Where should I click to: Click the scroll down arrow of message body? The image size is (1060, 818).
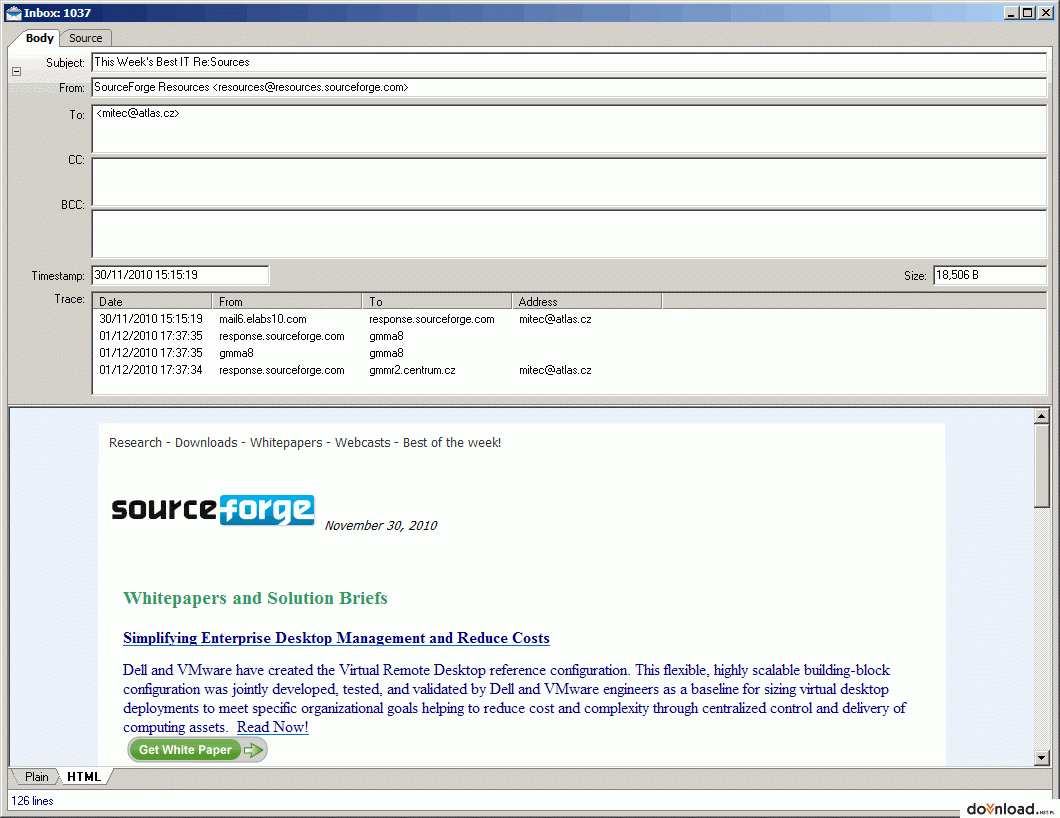tap(1042, 758)
